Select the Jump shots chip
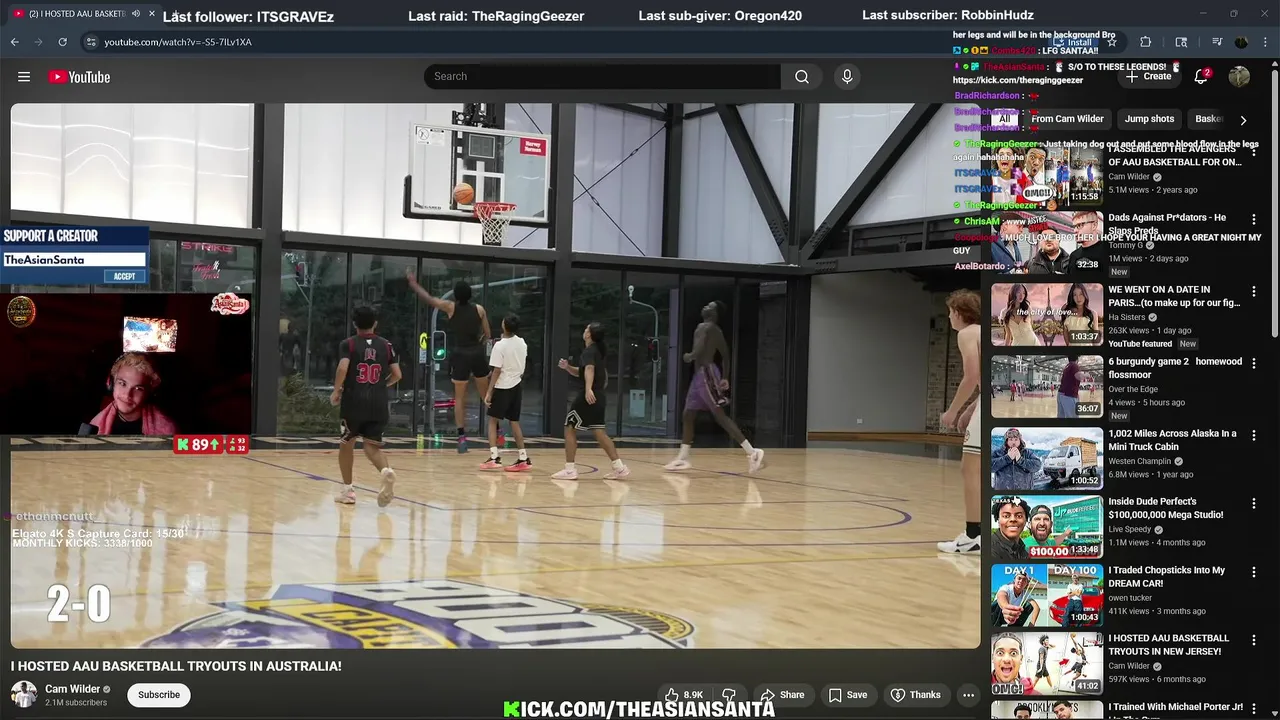Screen dimensions: 1280x720 coord(1149,119)
